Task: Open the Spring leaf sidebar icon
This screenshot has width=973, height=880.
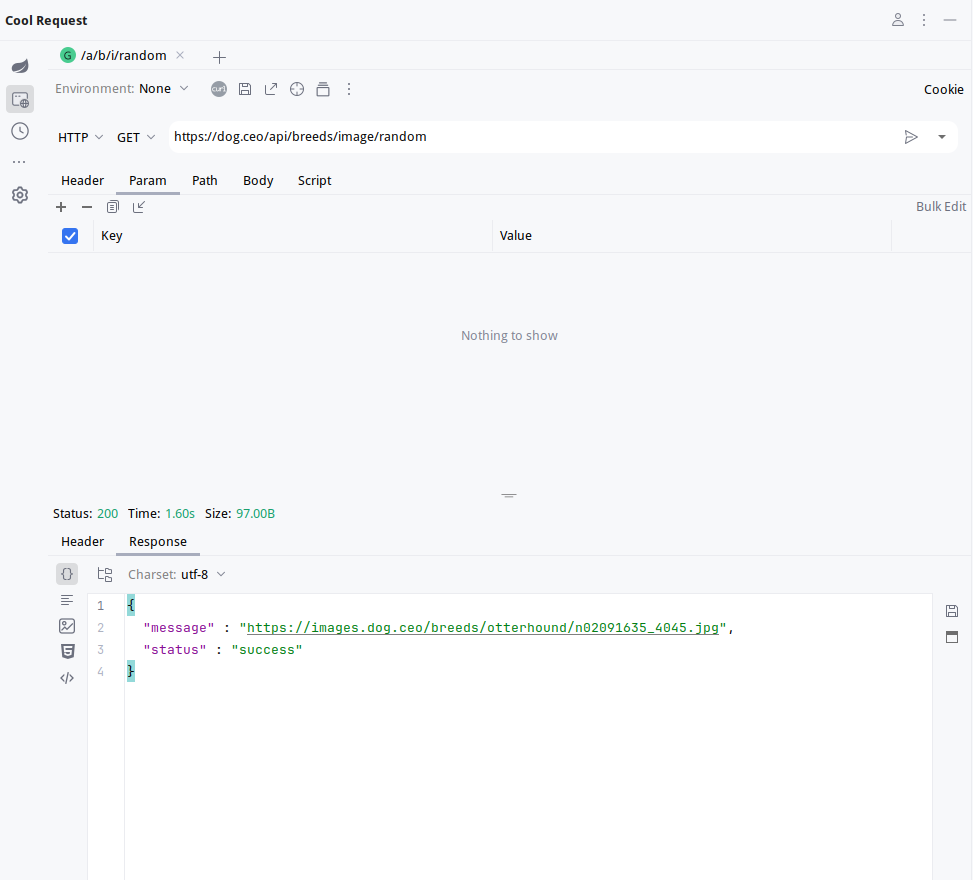Action: 20,66
